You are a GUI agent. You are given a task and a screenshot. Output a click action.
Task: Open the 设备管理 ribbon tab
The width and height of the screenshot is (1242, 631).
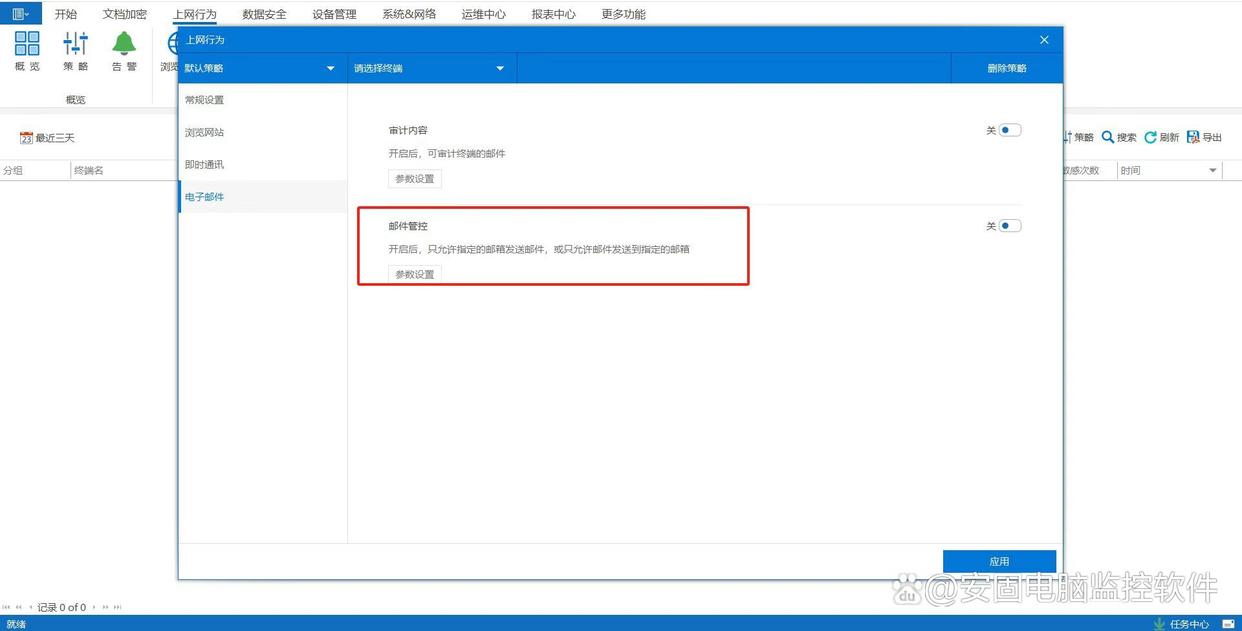pyautogui.click(x=334, y=14)
